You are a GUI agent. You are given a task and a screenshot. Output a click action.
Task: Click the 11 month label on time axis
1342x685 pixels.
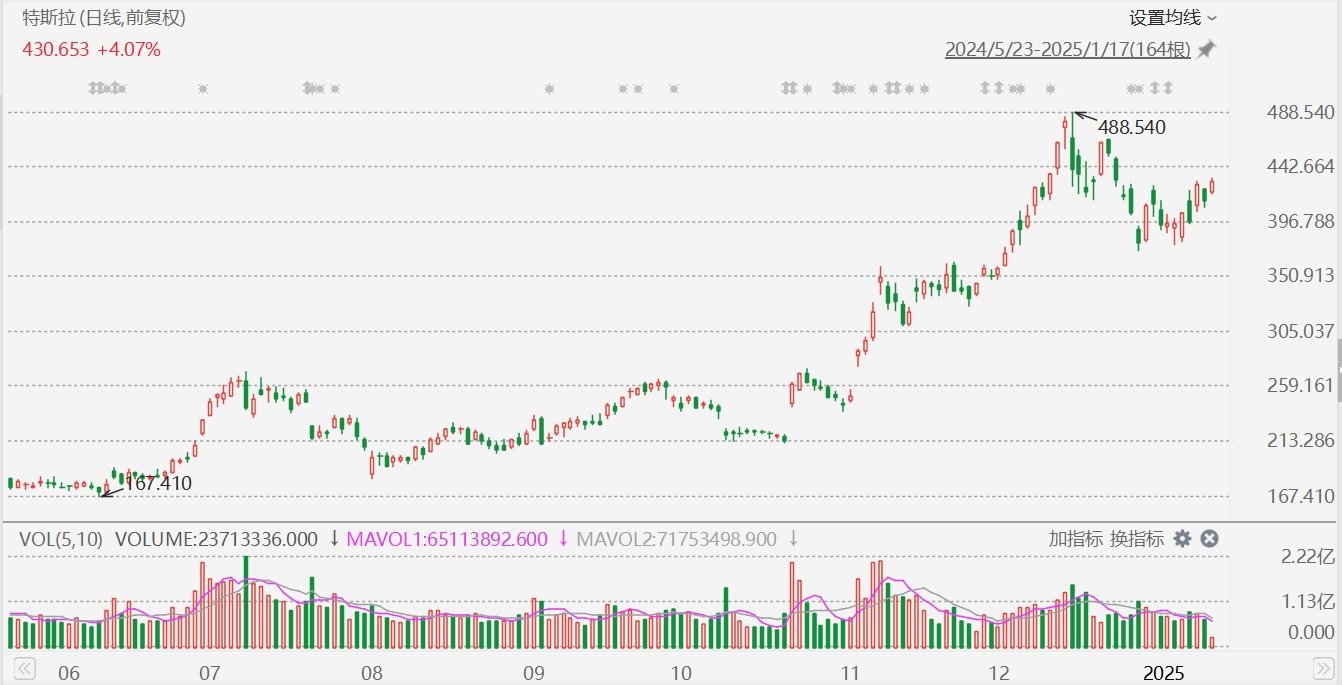coord(849,672)
